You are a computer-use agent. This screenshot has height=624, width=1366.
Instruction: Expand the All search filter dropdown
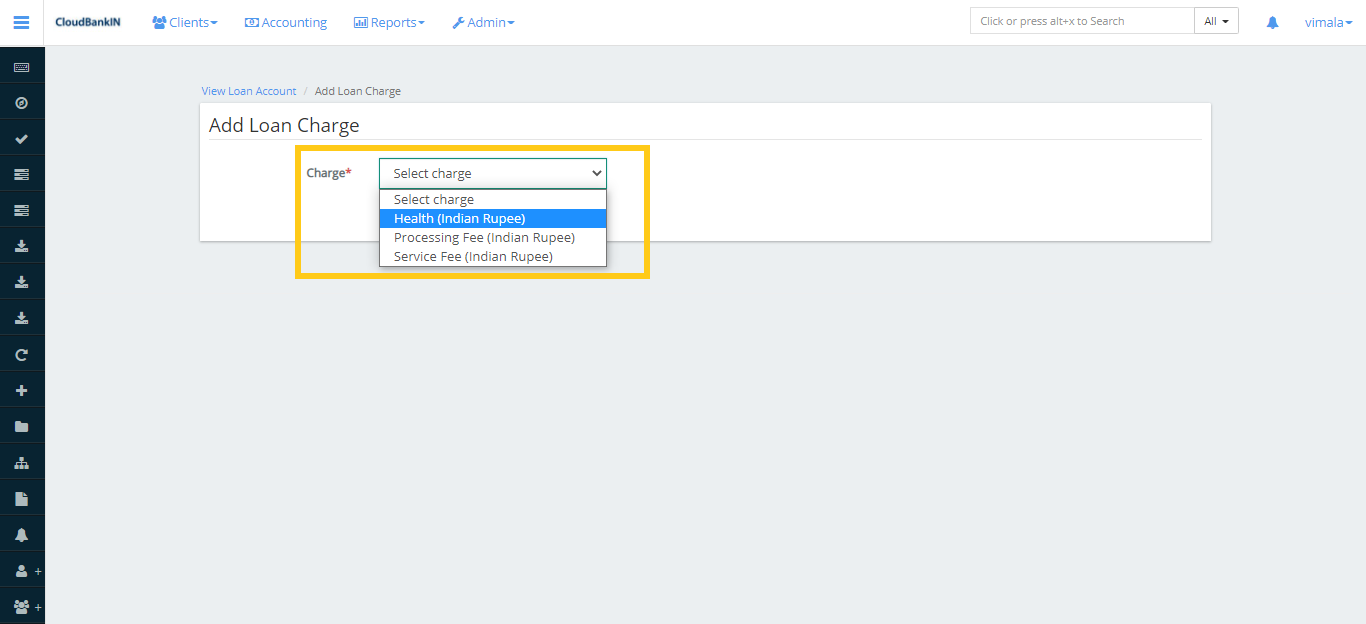pos(1216,21)
